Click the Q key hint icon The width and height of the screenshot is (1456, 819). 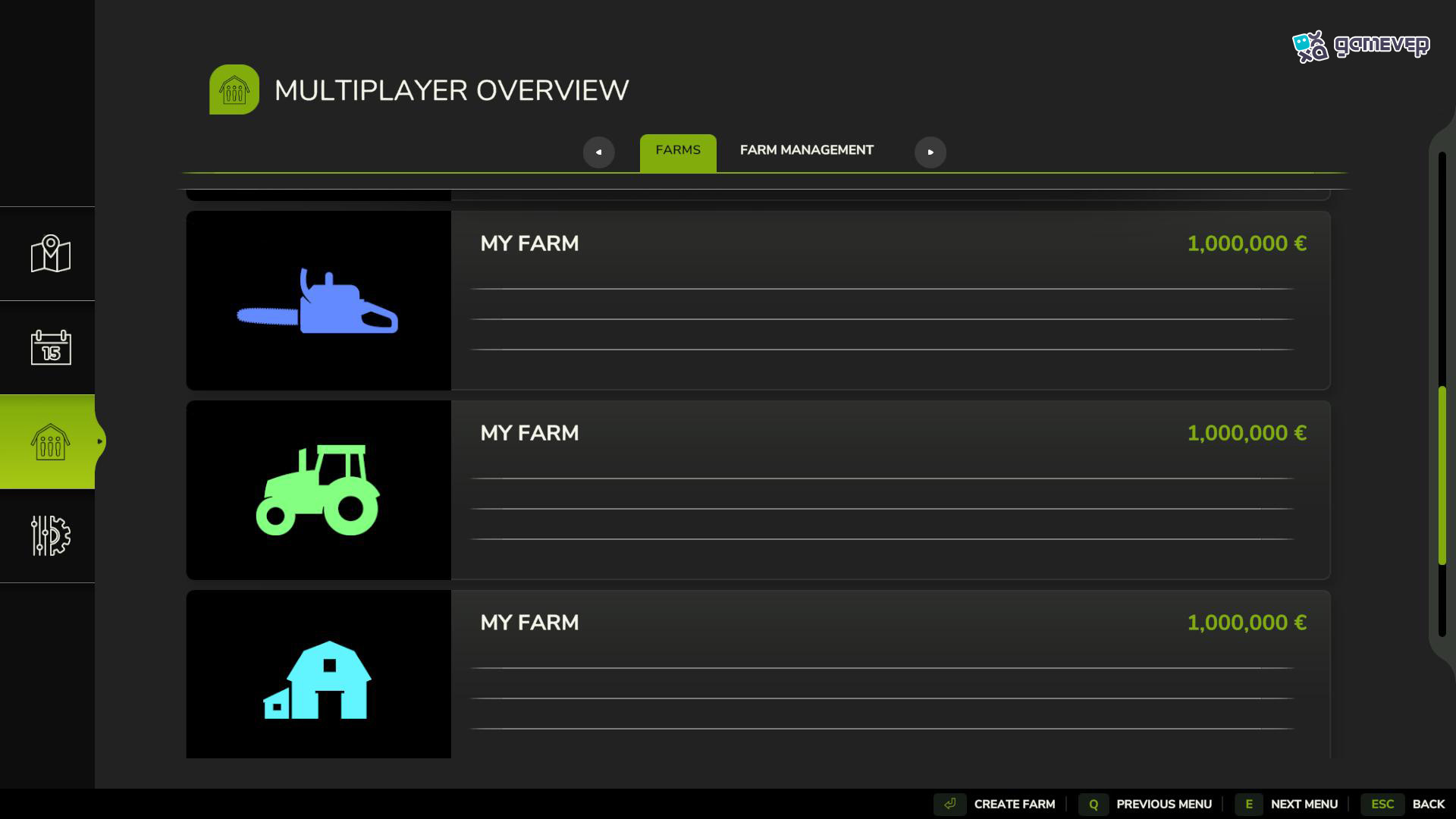[1094, 804]
